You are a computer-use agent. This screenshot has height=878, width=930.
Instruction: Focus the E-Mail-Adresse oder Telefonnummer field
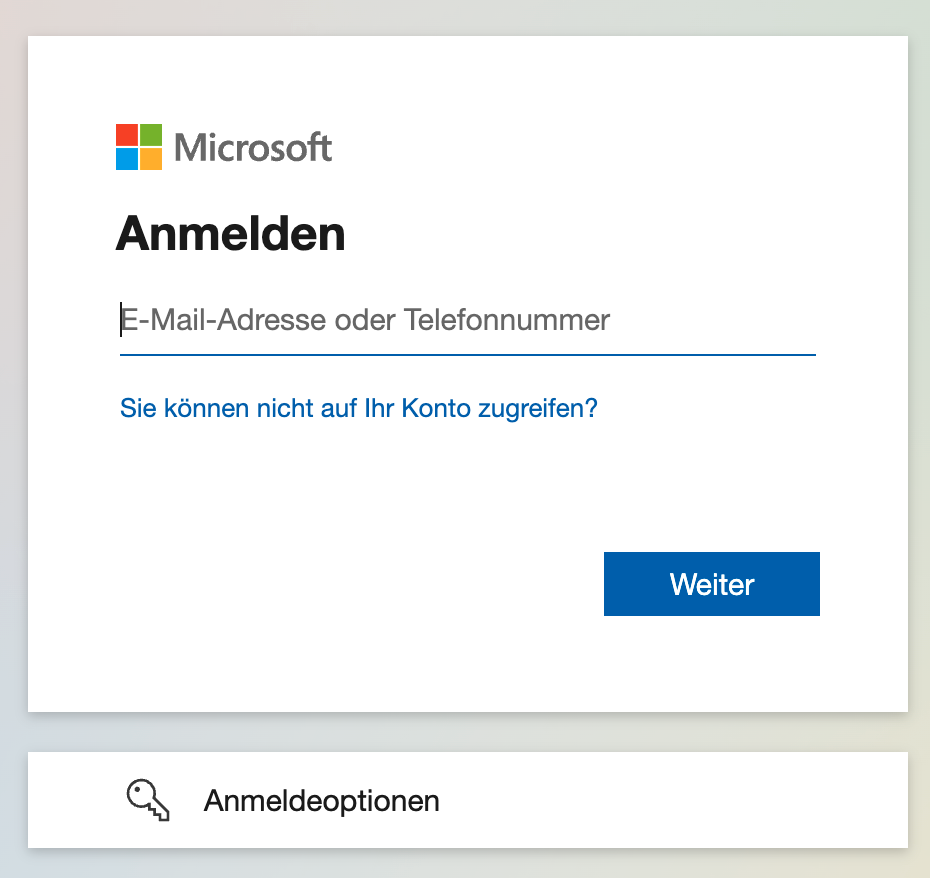468,320
